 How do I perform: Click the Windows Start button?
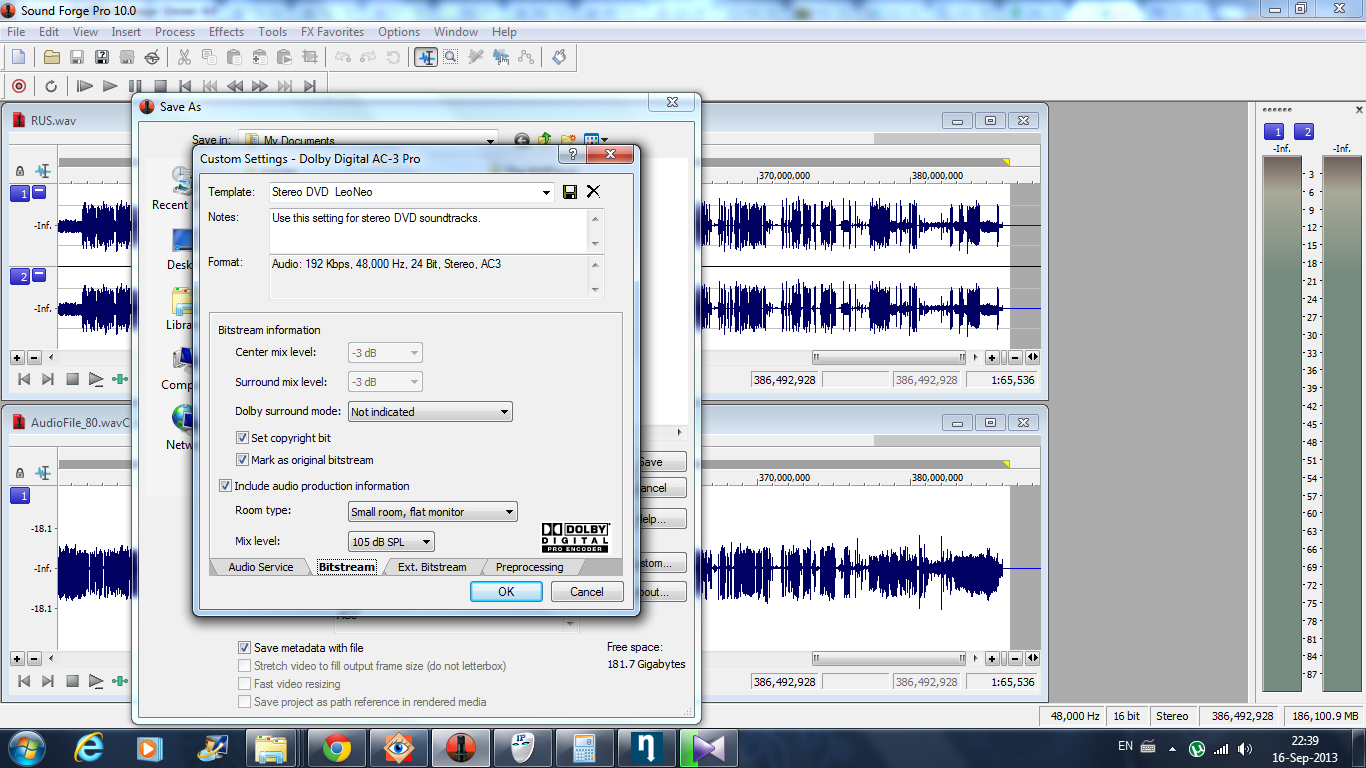click(28, 748)
